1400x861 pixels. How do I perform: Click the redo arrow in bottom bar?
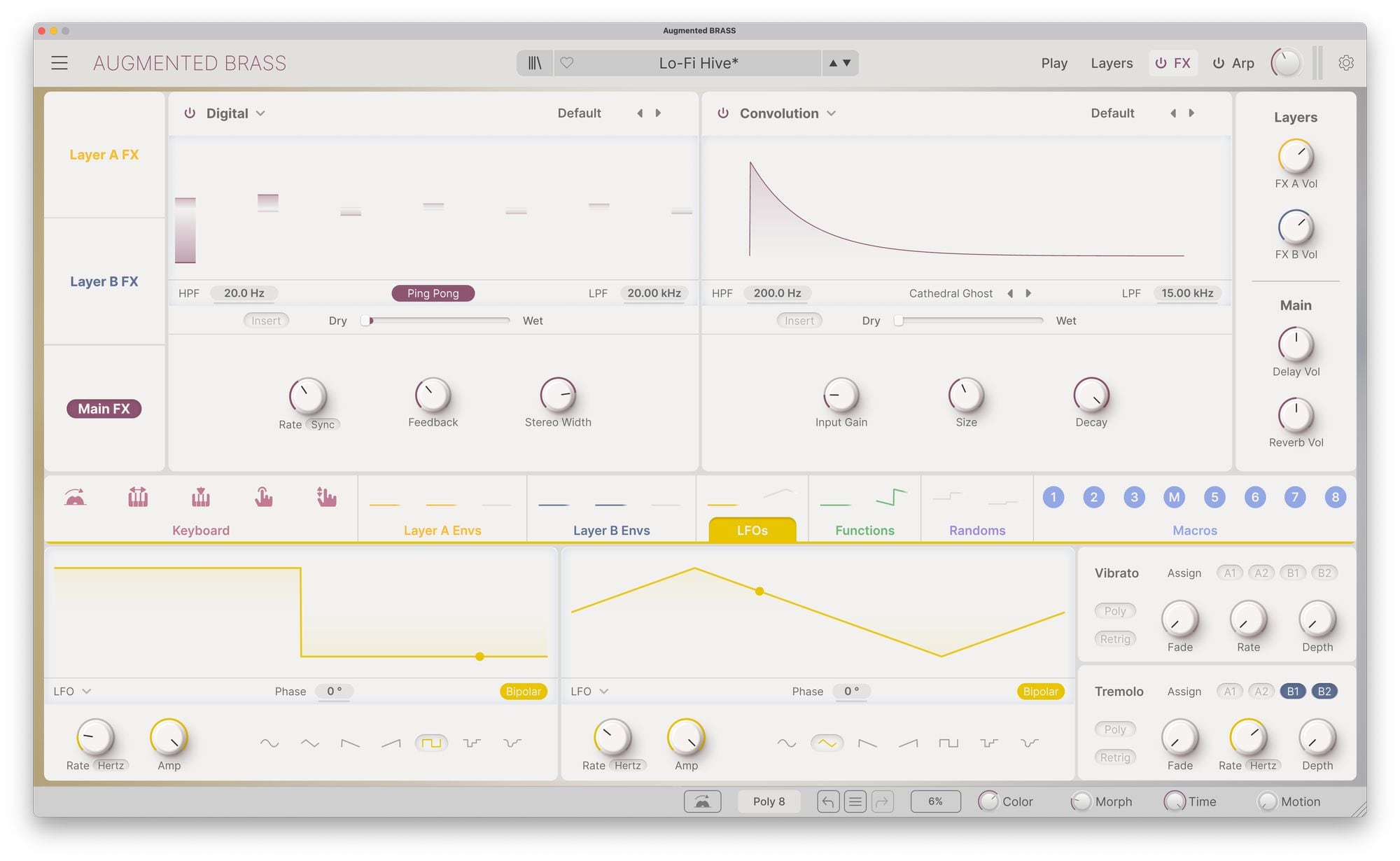coord(883,801)
